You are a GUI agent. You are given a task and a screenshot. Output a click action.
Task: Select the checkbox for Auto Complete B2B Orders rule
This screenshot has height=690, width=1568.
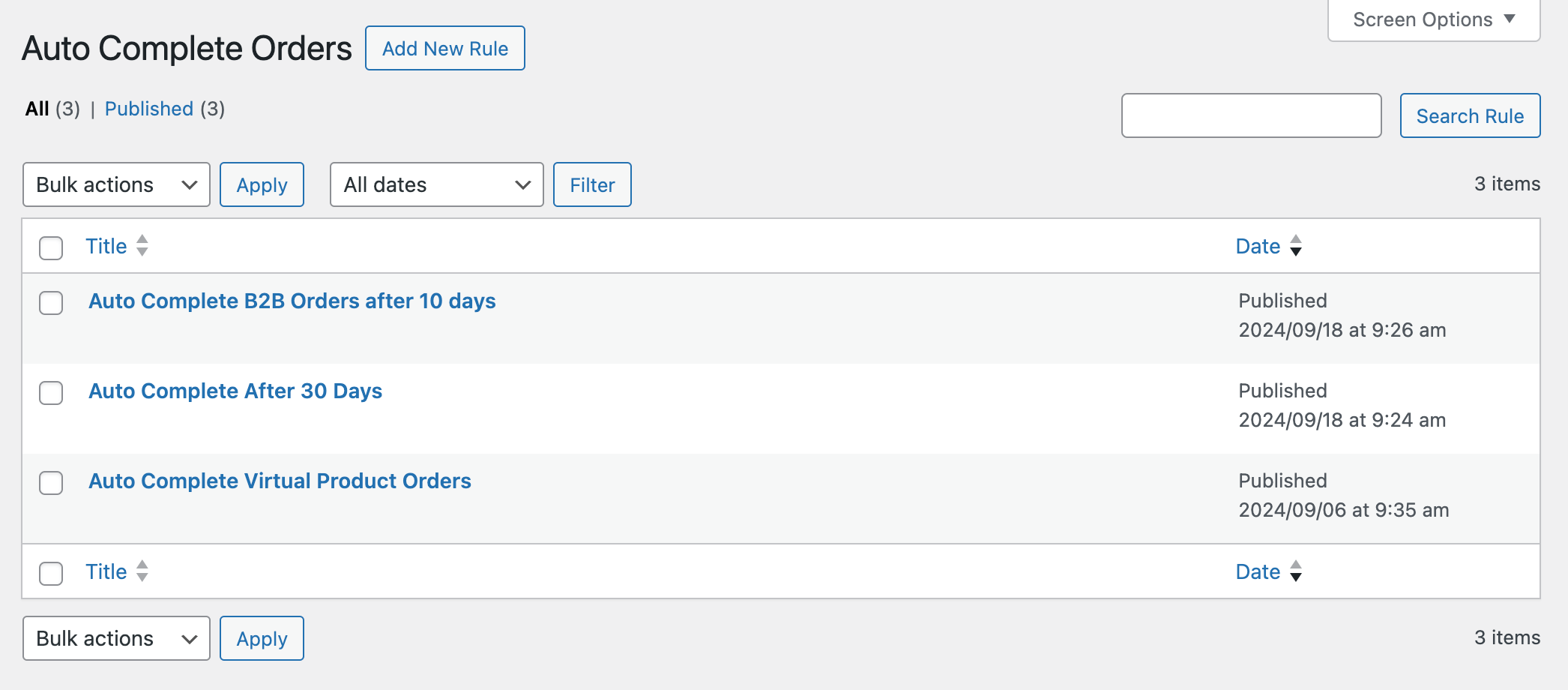click(51, 304)
